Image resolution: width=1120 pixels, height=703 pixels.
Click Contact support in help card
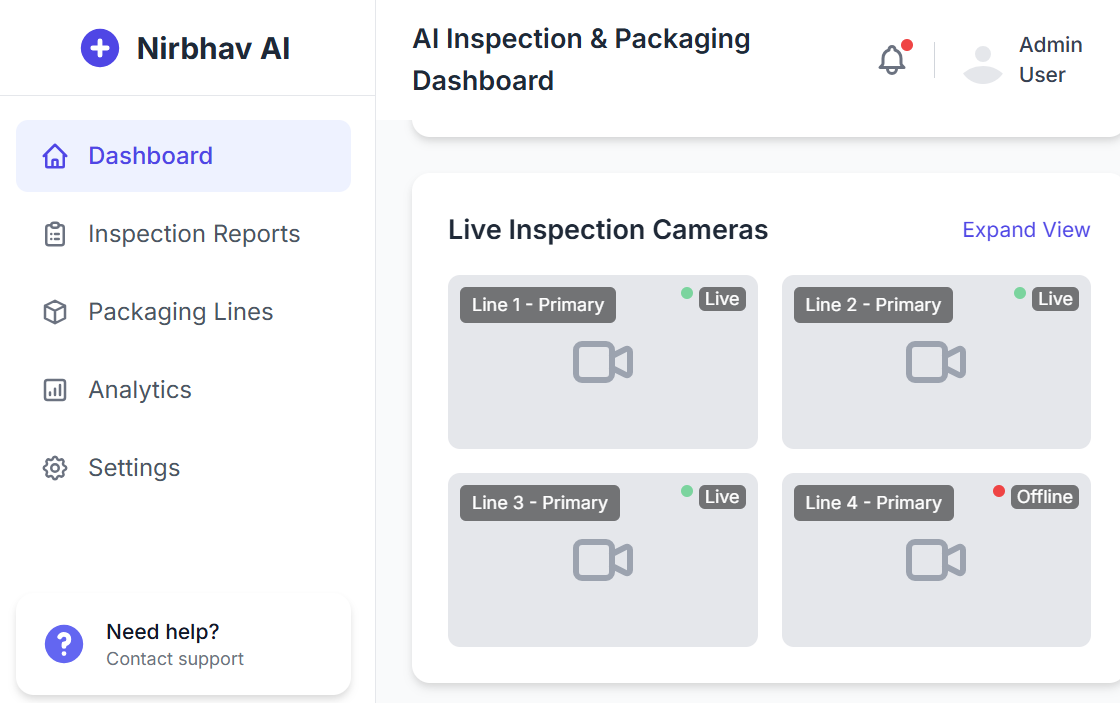(175, 659)
